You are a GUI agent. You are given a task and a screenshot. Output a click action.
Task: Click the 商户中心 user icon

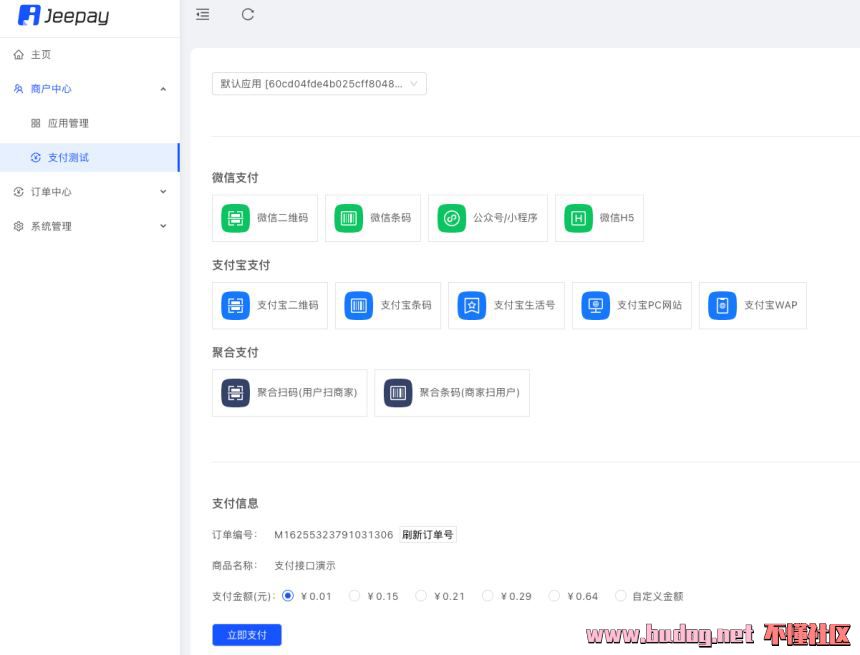(19, 89)
